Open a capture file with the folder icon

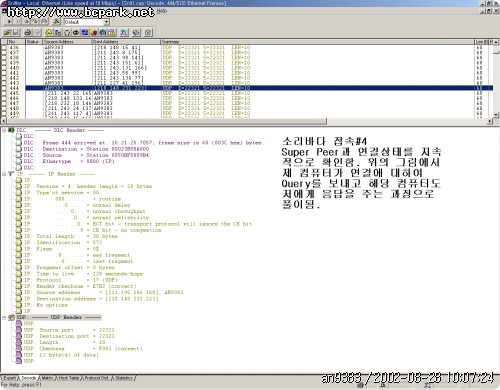(7, 33)
